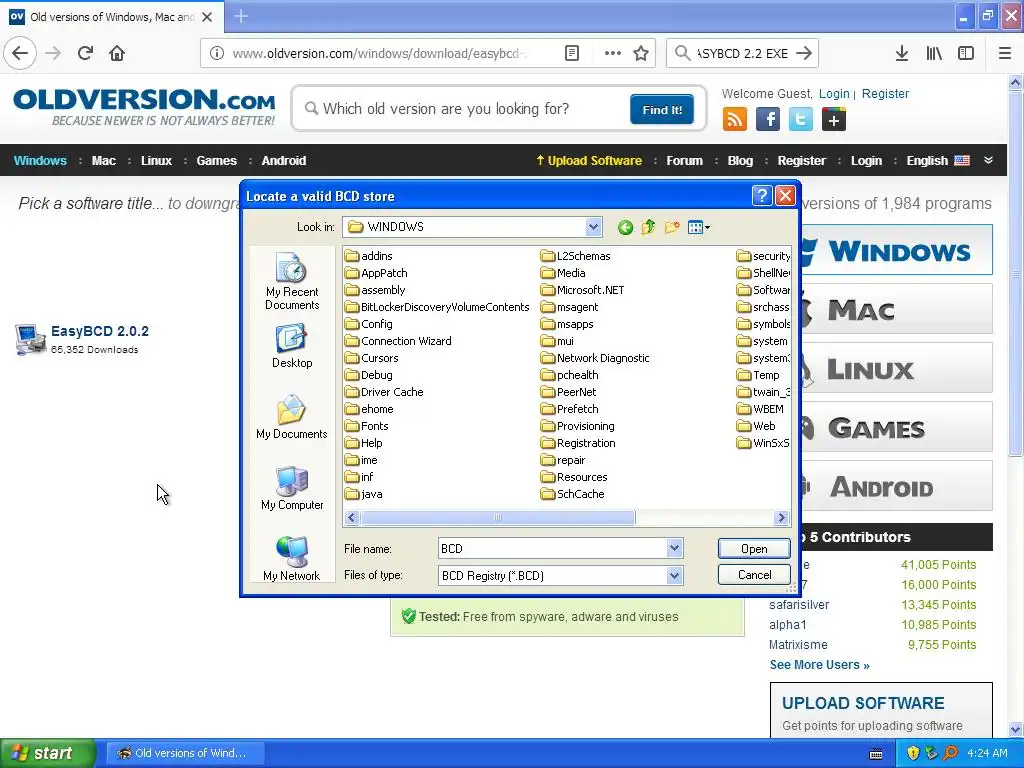View site information icon in address bar
This screenshot has height=768, width=1024.
(x=217, y=54)
